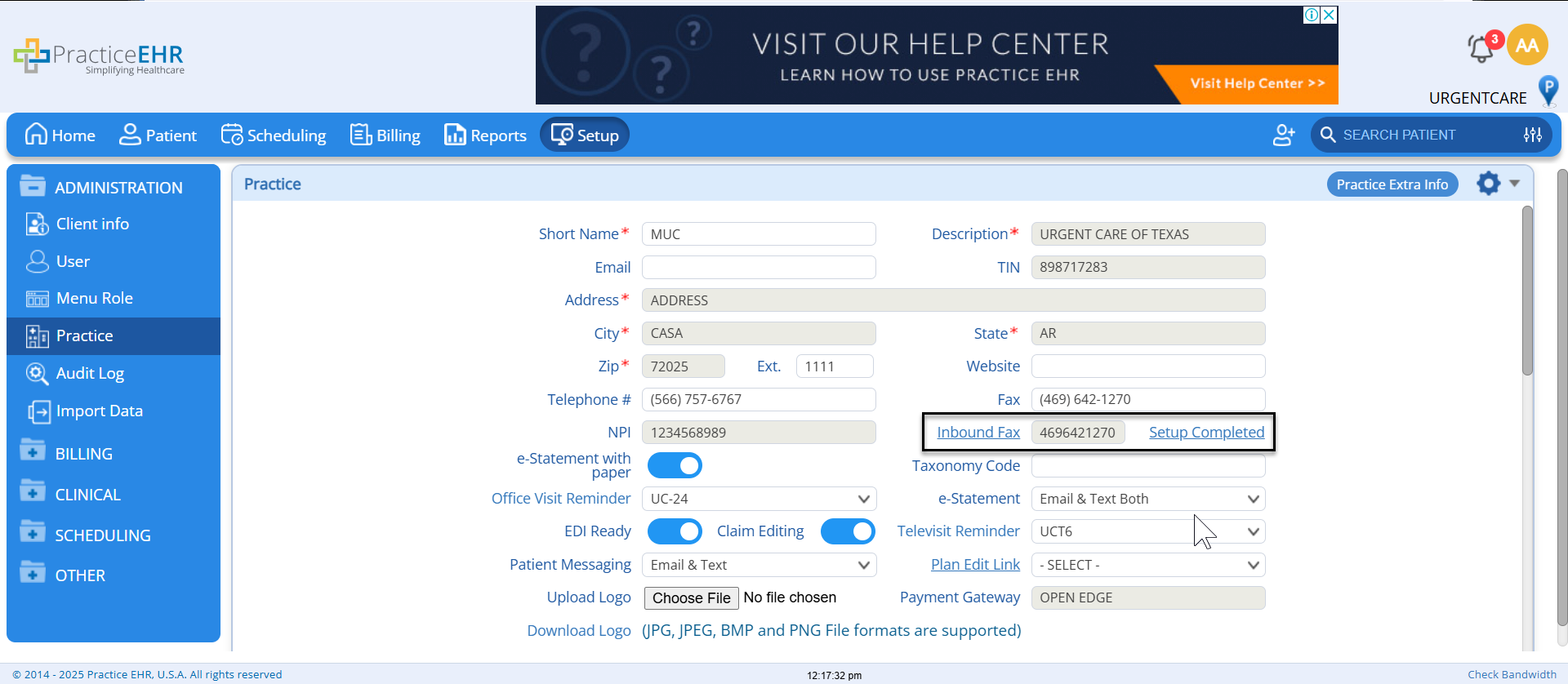This screenshot has height=684, width=1568.
Task: Click the Email input field
Action: pyautogui.click(x=759, y=267)
